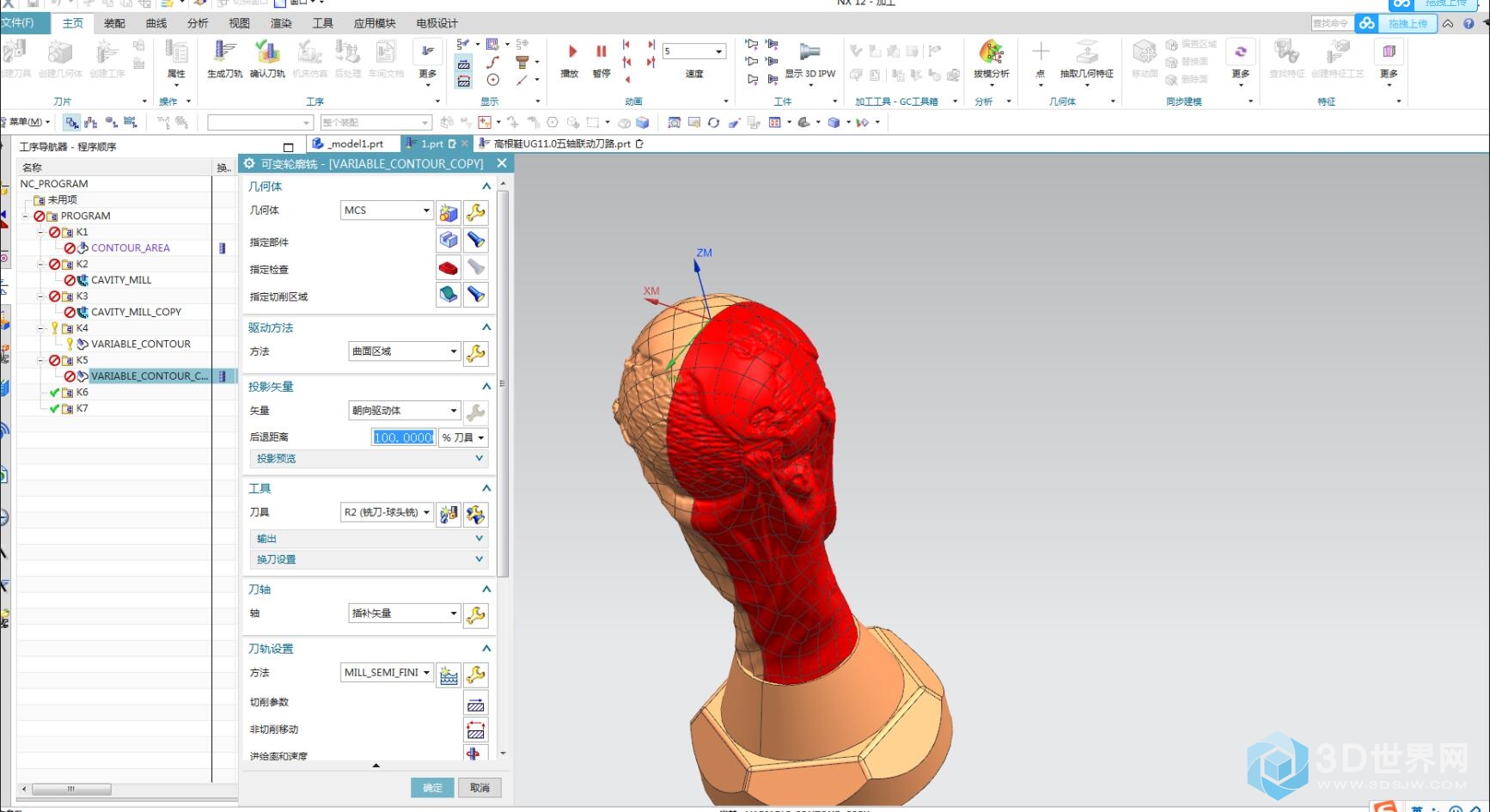Screen dimensions: 1490x812
Task: Expand the Tool Change Settings (换刀设置) section
Action: (369, 559)
